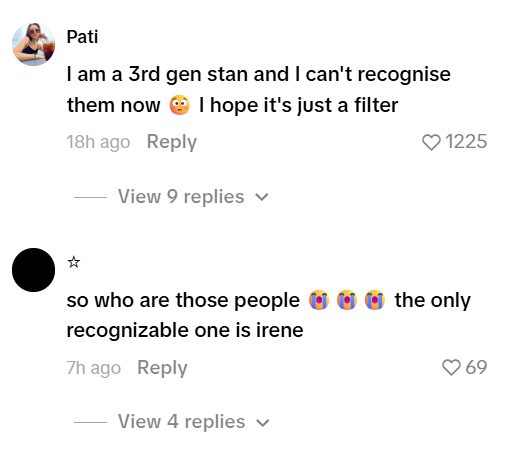Click the middle crying emoji
The image size is (507, 457).
[x=347, y=300]
